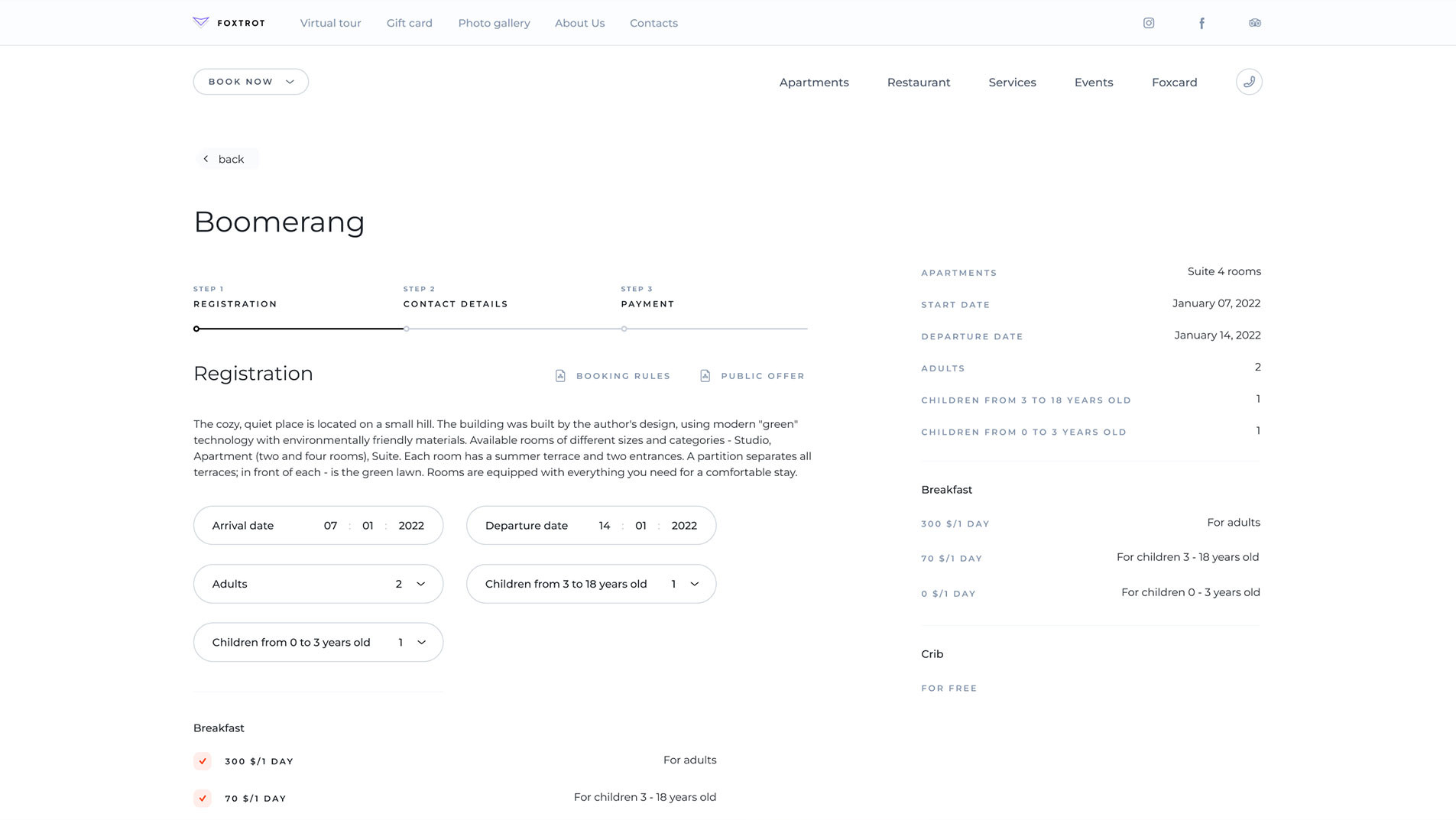Open the Facebook icon link
This screenshot has height=820, width=1456.
[x=1201, y=23]
